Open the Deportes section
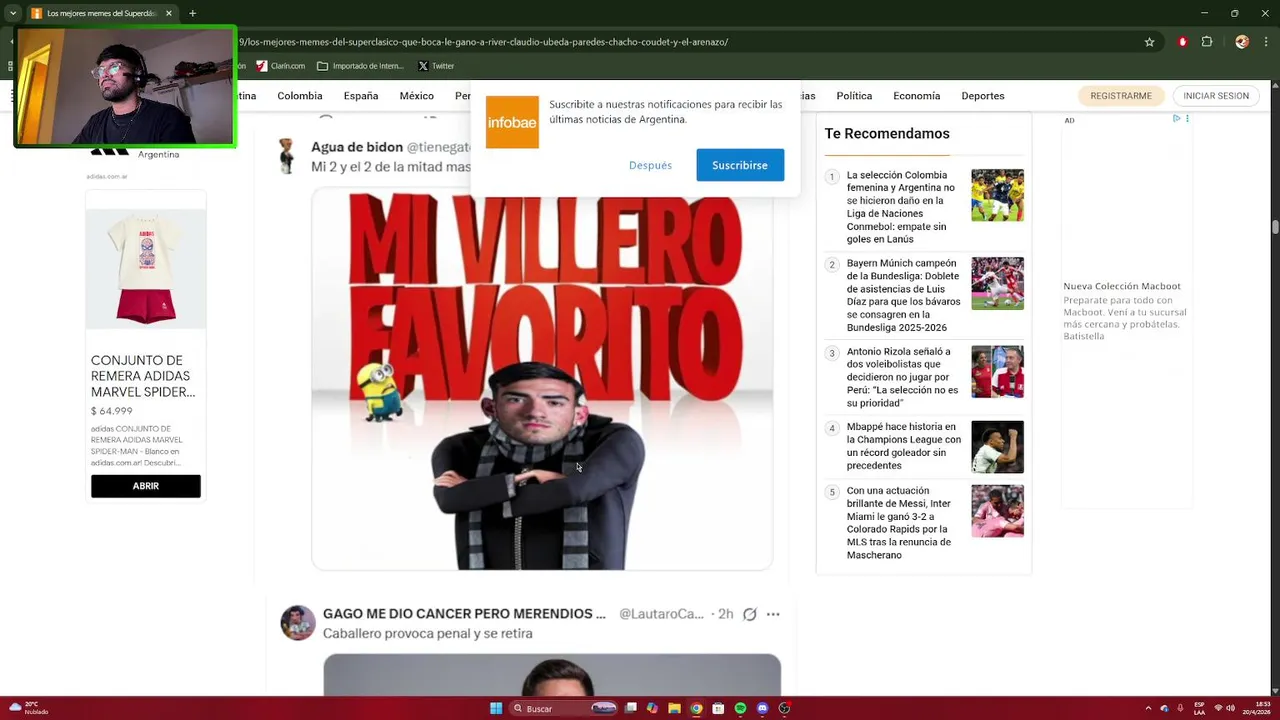Image resolution: width=1280 pixels, height=720 pixels. click(x=983, y=96)
